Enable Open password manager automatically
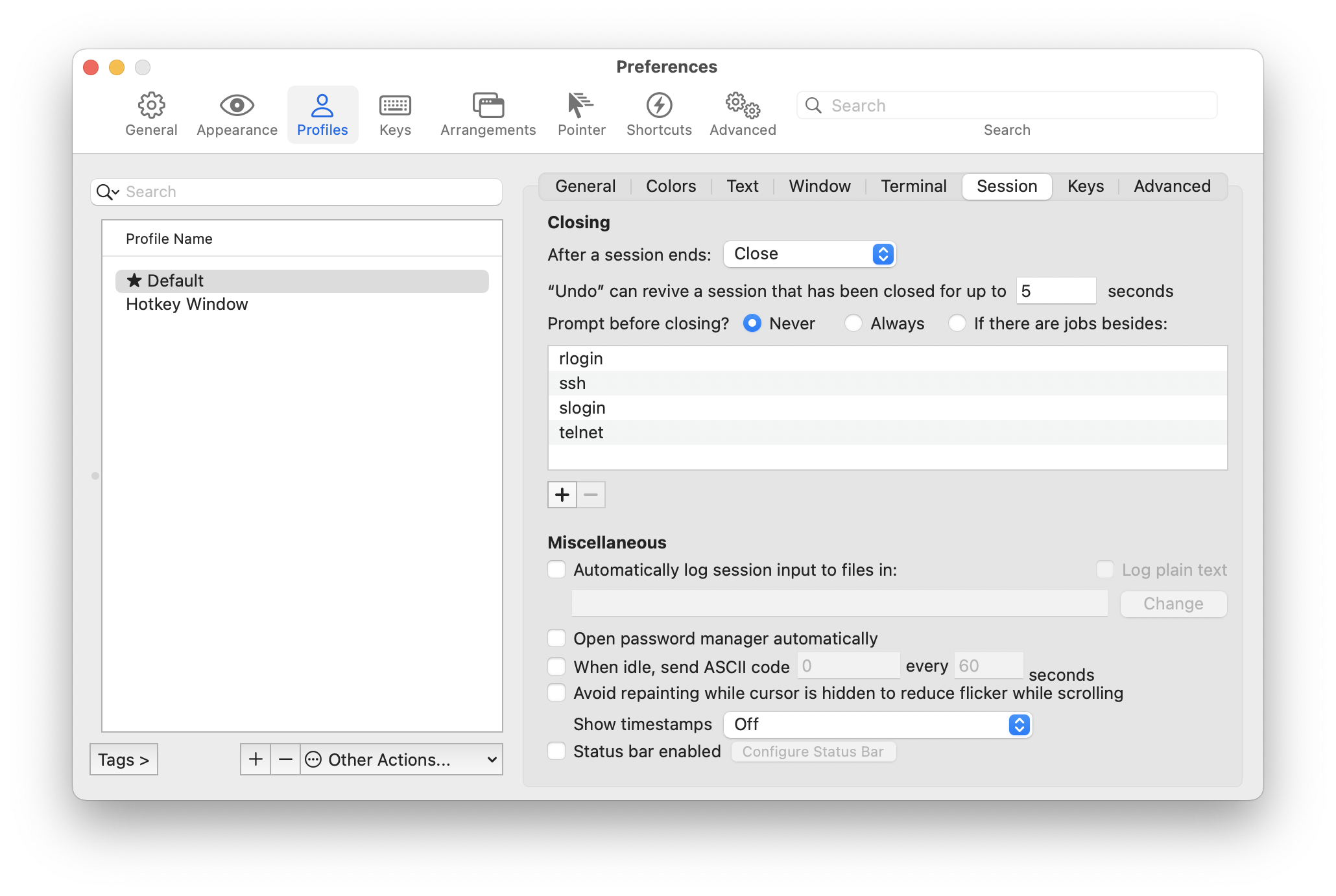 pyautogui.click(x=556, y=639)
